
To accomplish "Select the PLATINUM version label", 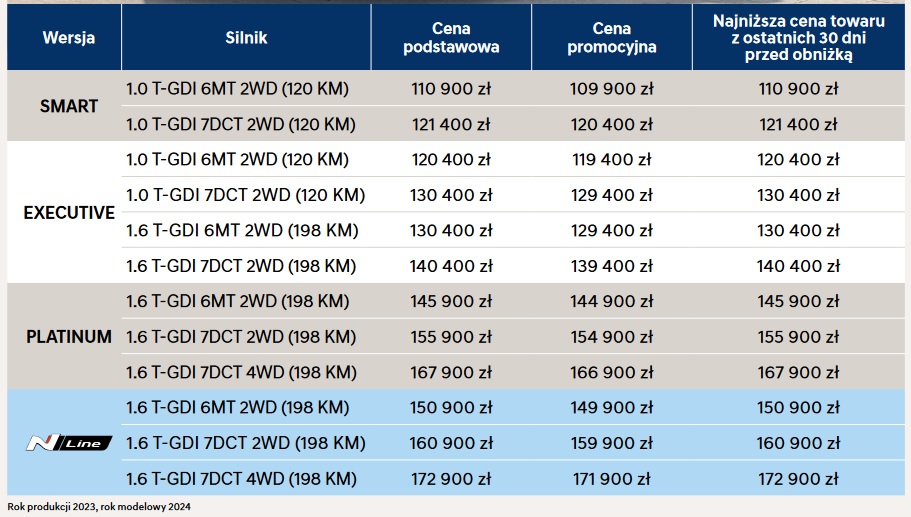I will (x=69, y=336).
